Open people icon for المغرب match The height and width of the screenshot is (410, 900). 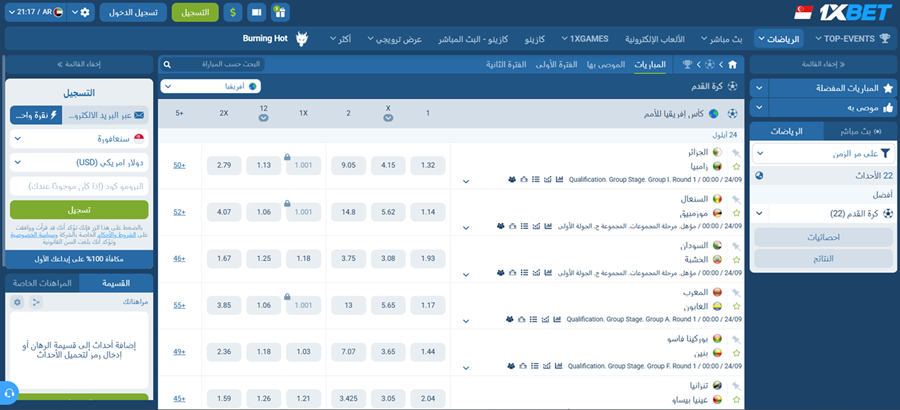click(510, 319)
